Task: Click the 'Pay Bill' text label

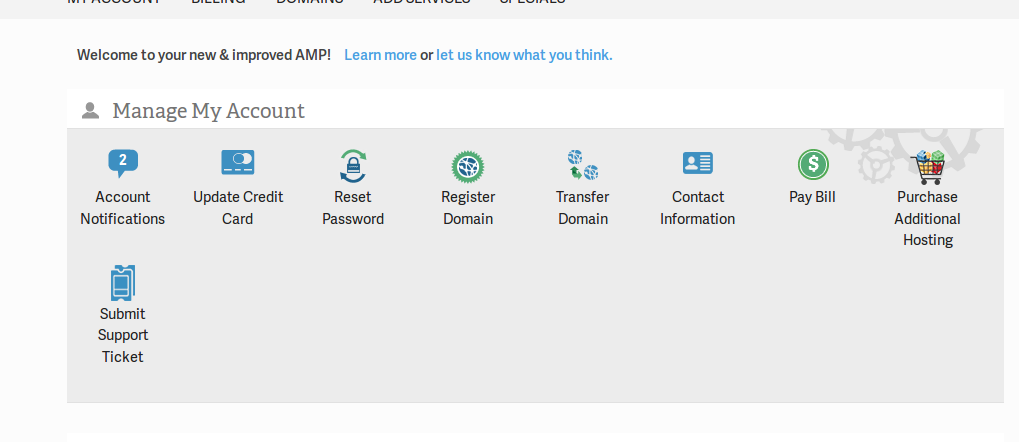Action: point(812,197)
